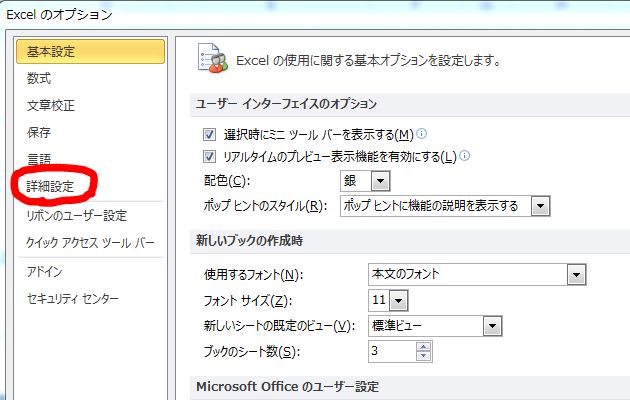Toggle 選択時にミニ ツール バーを表示する checkbox
This screenshot has width=630, height=400.
[x=209, y=134]
